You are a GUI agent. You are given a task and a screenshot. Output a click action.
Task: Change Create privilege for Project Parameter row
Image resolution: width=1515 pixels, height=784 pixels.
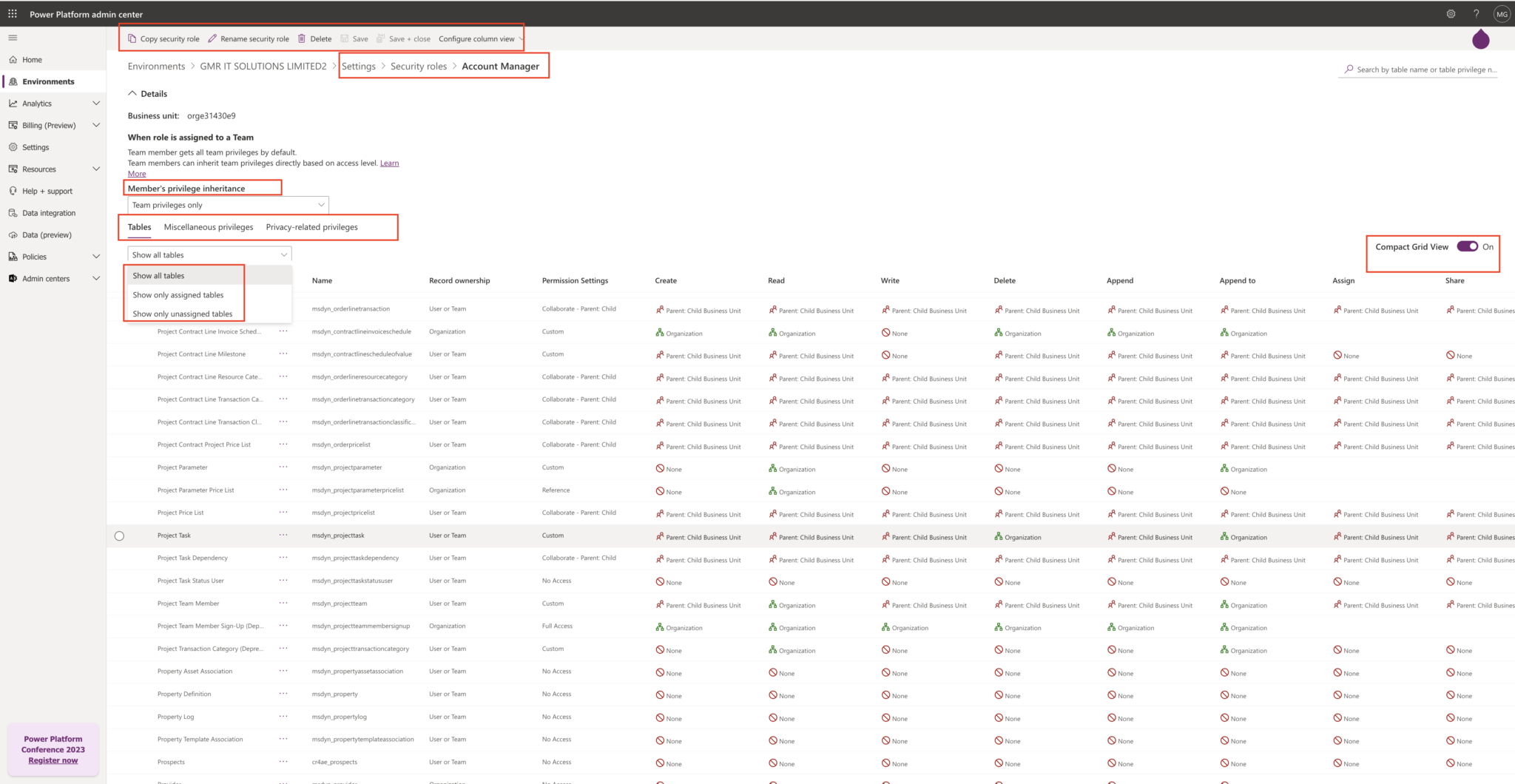tap(669, 469)
